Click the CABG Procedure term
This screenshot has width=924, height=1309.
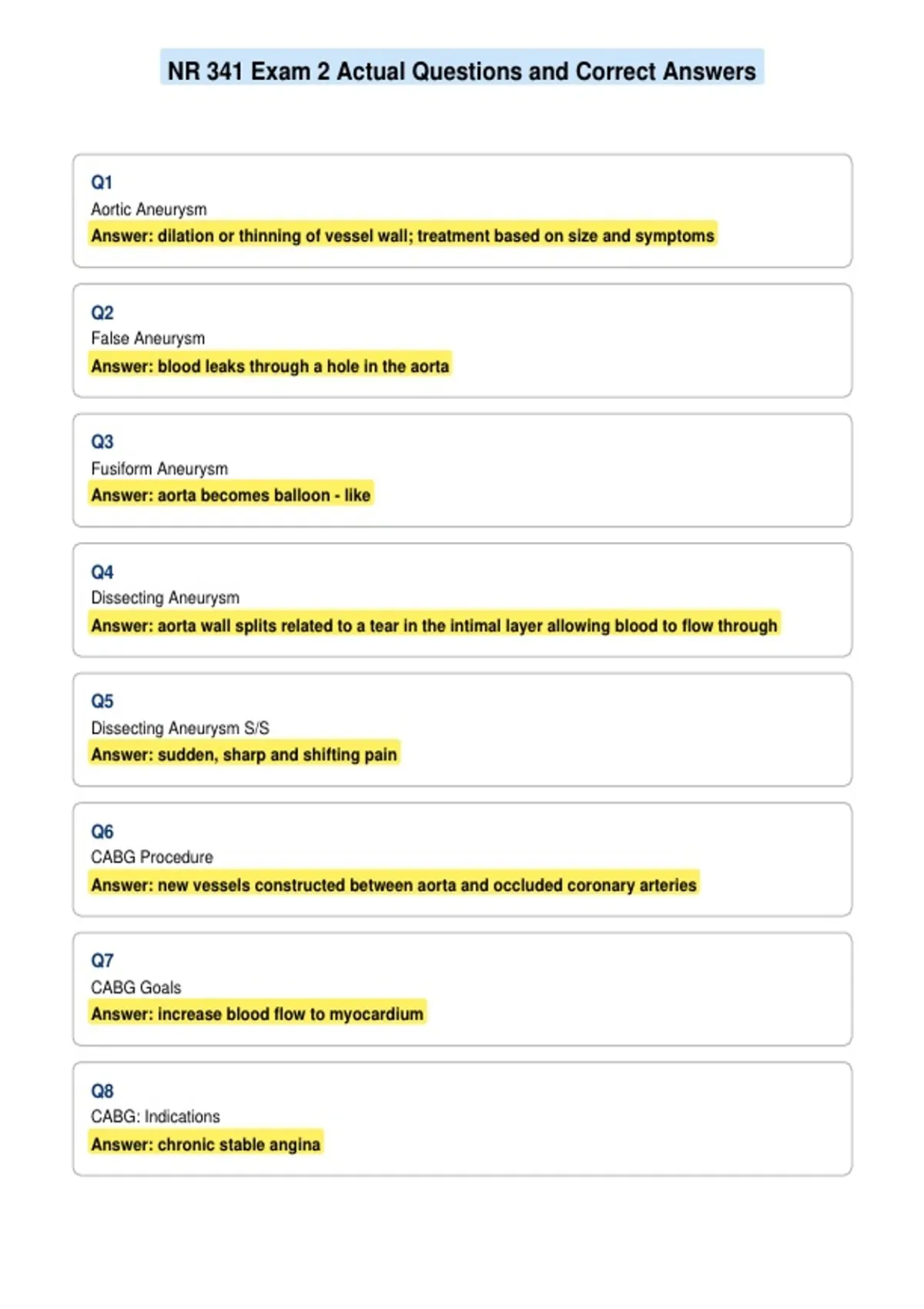(152, 858)
